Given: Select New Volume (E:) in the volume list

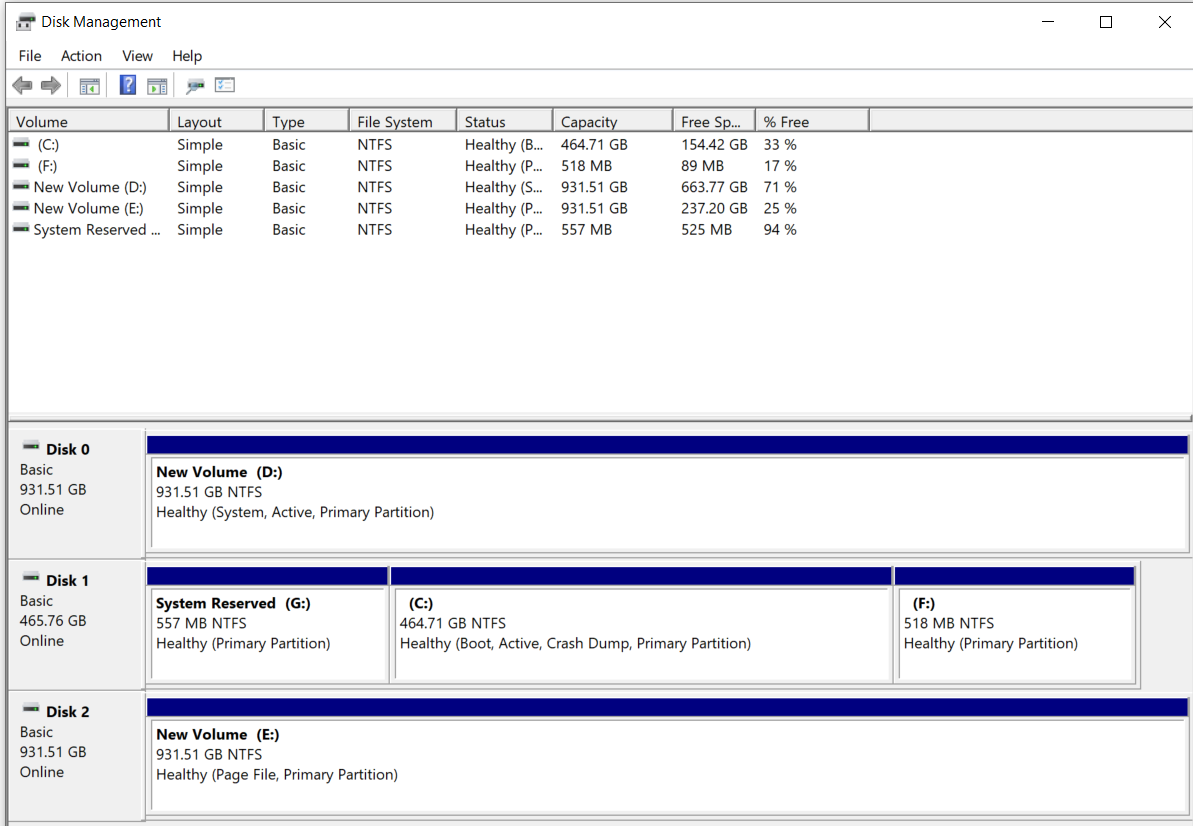Looking at the screenshot, I should tap(88, 208).
